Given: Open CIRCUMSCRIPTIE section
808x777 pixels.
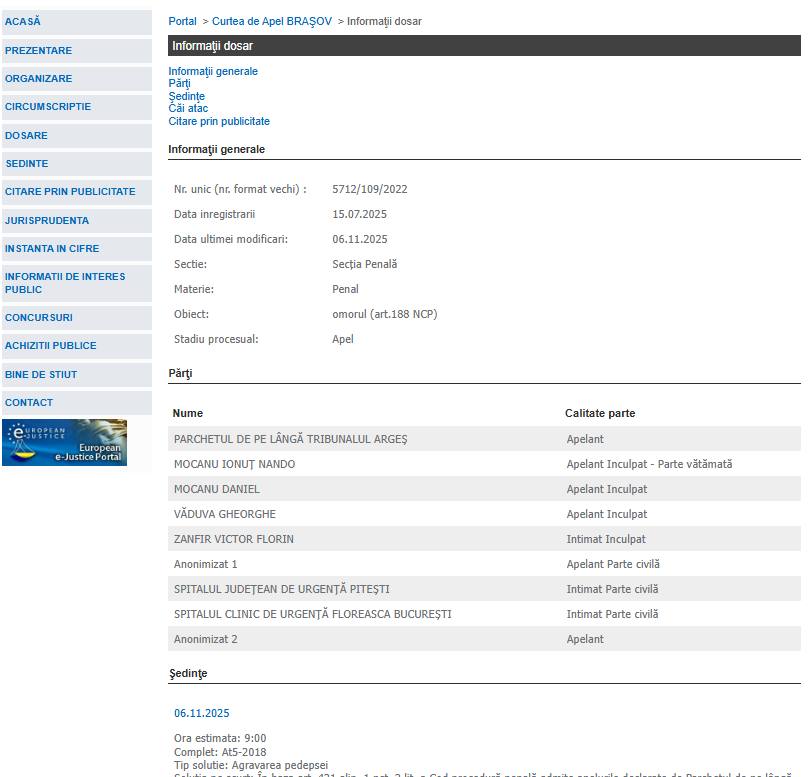Looking at the screenshot, I should click(x=47, y=106).
